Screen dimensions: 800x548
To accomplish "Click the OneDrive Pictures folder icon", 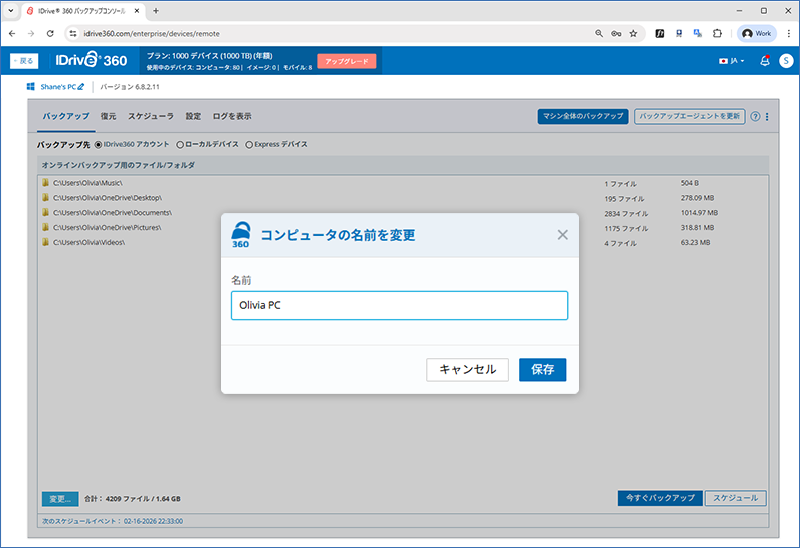I will coord(45,227).
